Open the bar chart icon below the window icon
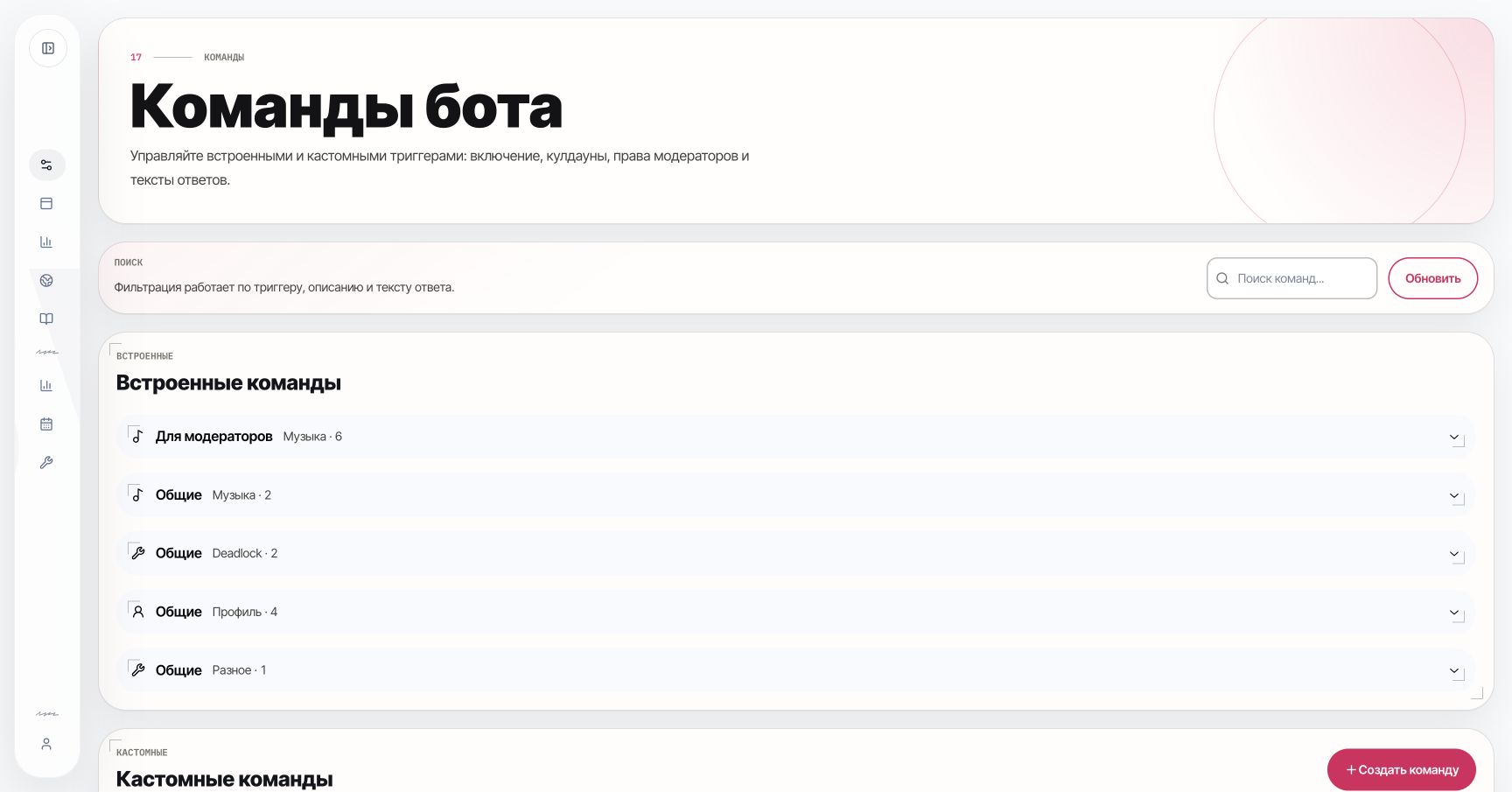The height and width of the screenshot is (792, 1512). 47,242
